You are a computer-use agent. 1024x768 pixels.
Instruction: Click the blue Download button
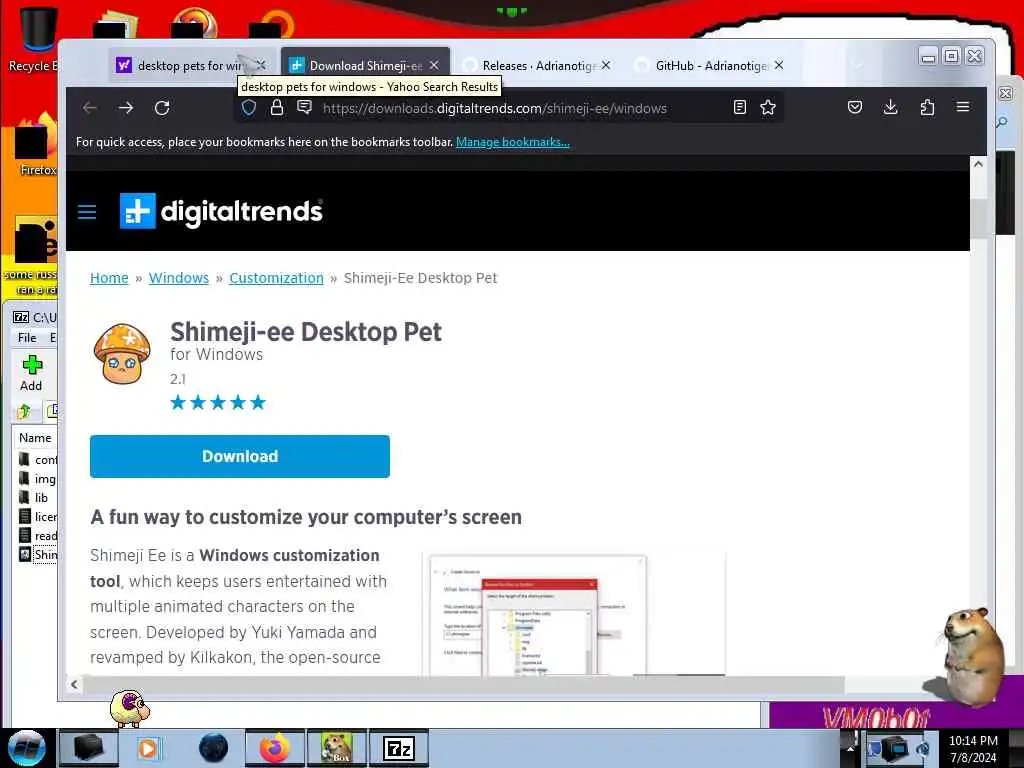[240, 456]
